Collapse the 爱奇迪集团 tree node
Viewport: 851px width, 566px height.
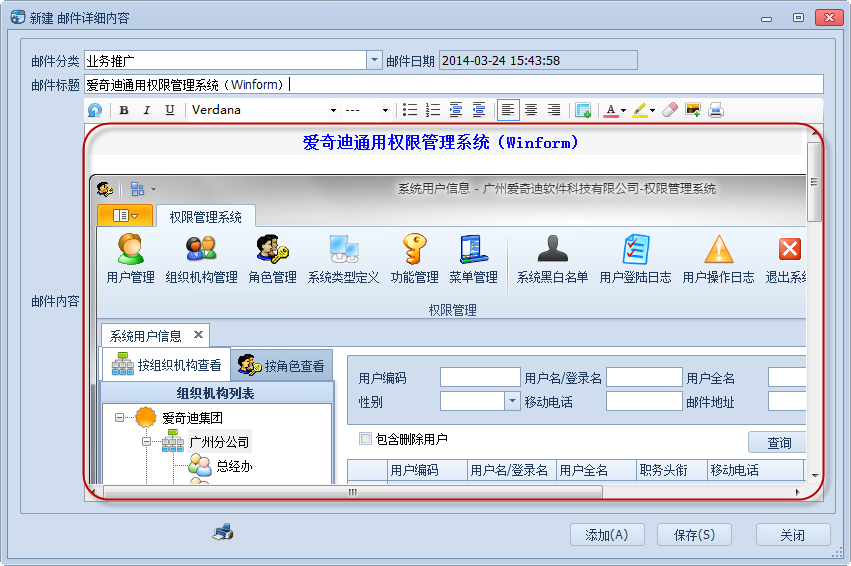point(119,417)
